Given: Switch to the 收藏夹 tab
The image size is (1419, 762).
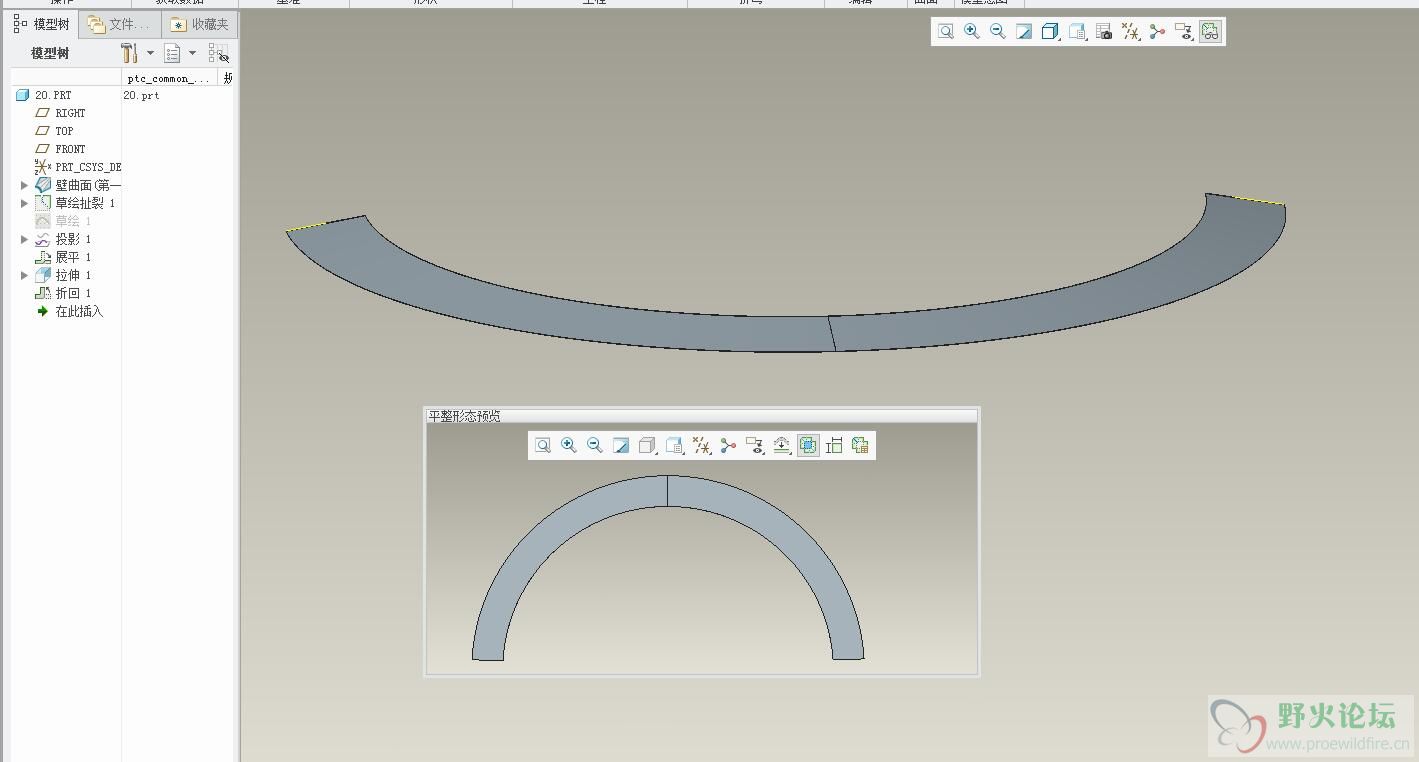Looking at the screenshot, I should [x=200, y=24].
